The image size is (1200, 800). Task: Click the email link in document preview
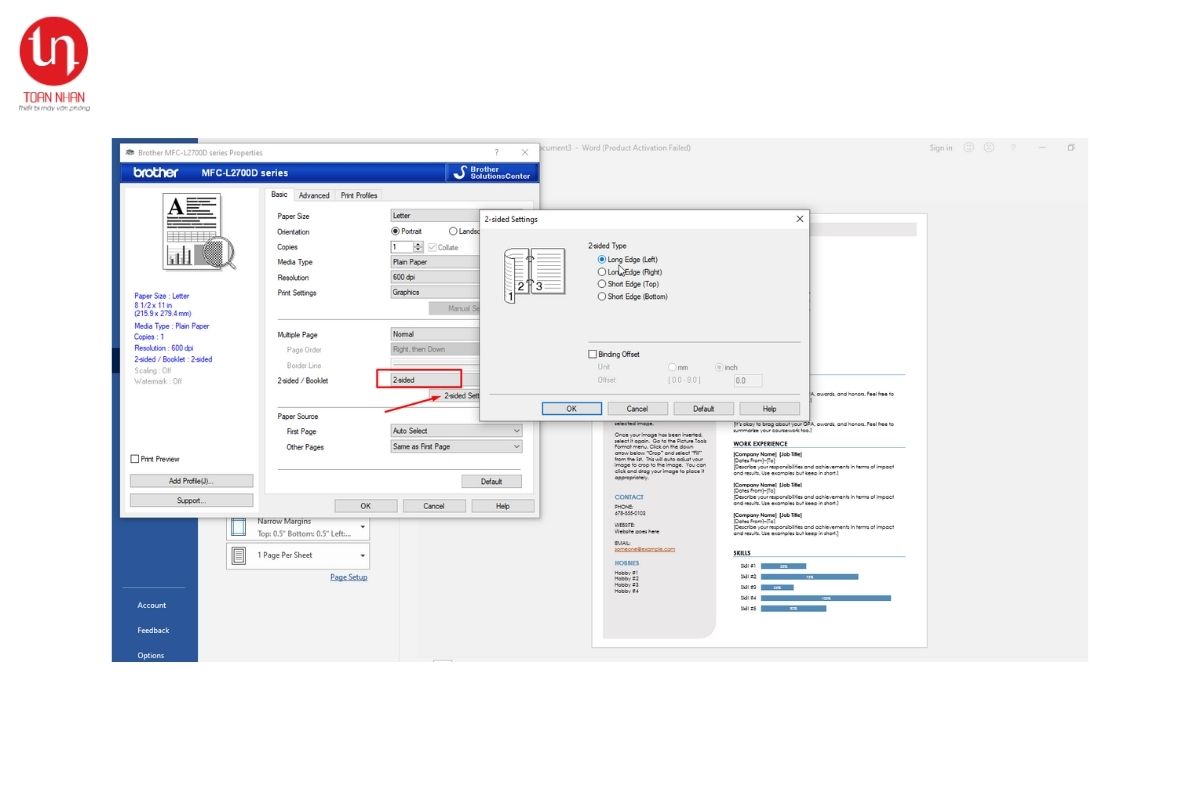coord(645,549)
